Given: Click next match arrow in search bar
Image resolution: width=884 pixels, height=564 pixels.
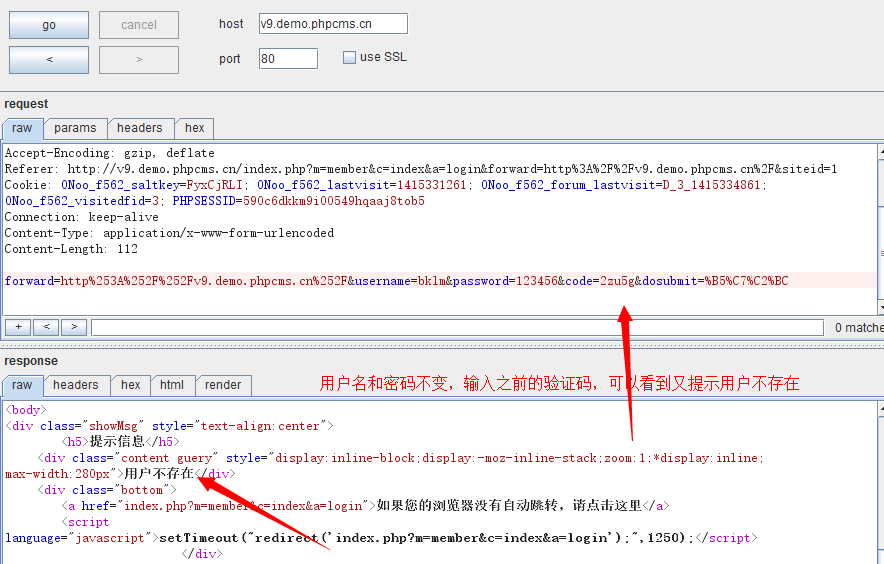Looking at the screenshot, I should [x=74, y=327].
